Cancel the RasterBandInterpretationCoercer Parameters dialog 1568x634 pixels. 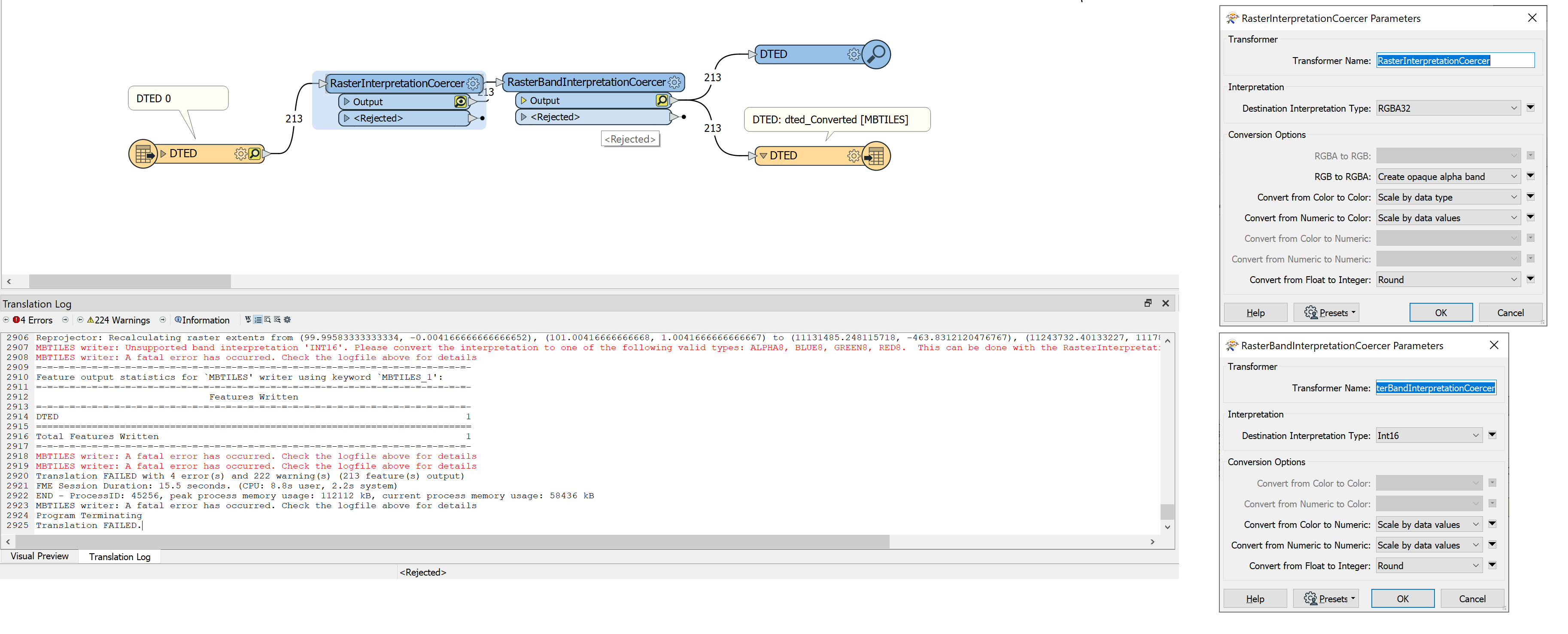1472,599
